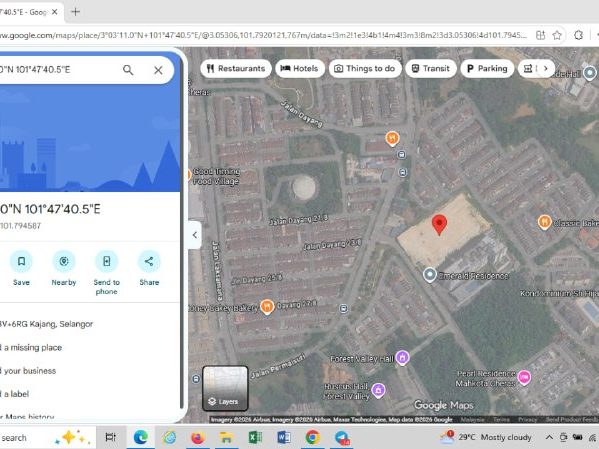Click Add your business
This screenshot has width=599, height=449.
[28, 371]
